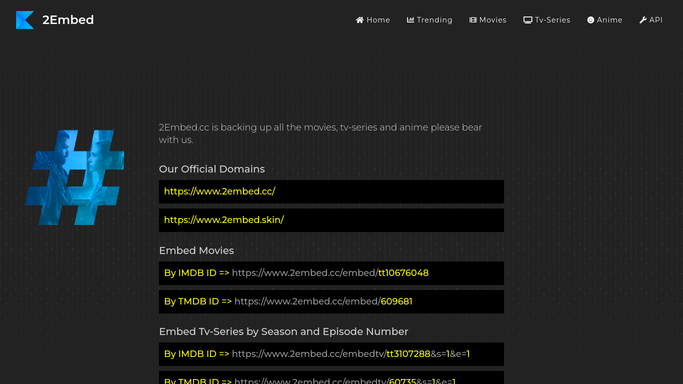Click the Tv-Series monitor icon
The height and width of the screenshot is (384, 683).
tap(527, 20)
